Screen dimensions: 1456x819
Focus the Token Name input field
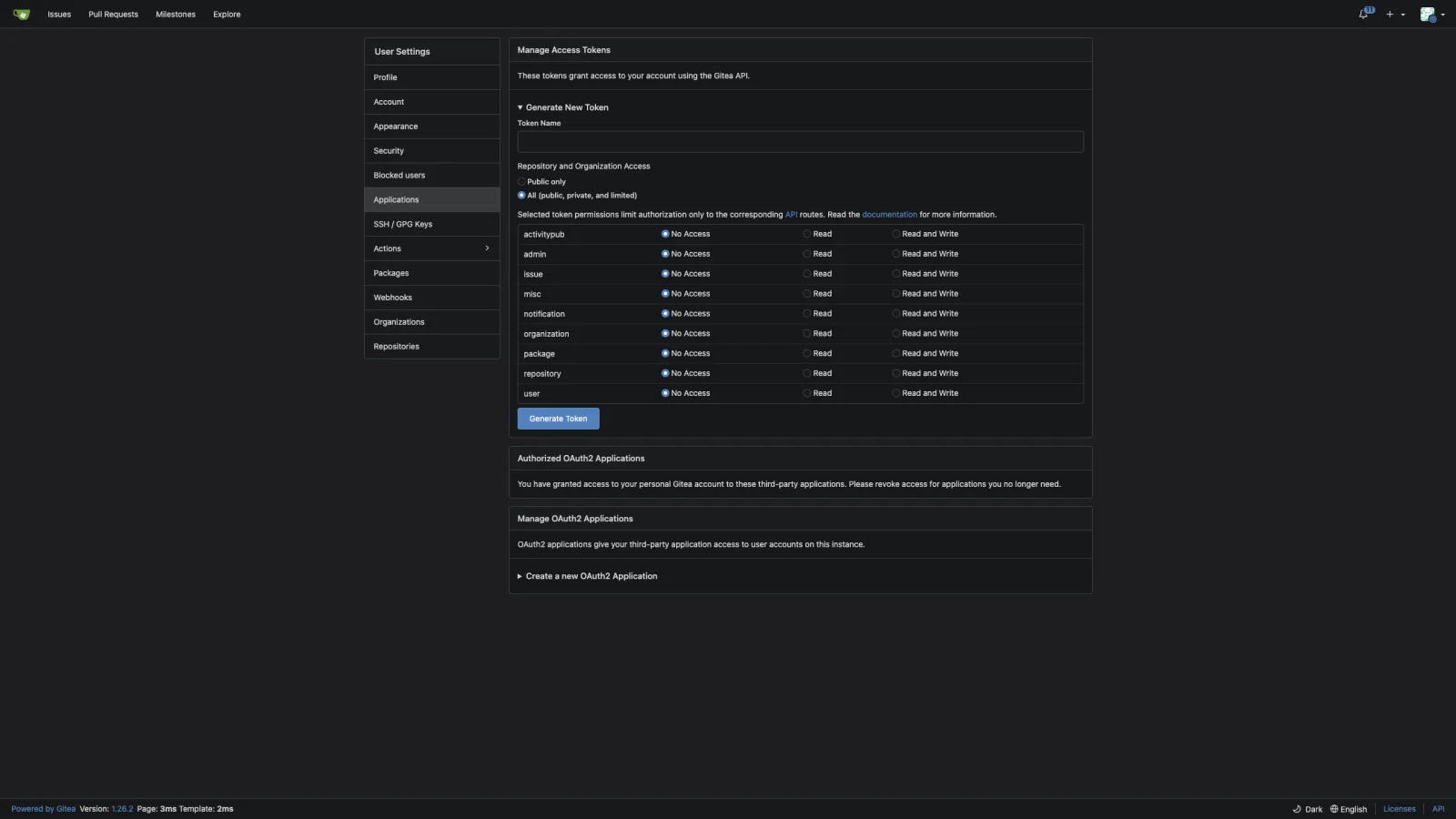click(x=800, y=142)
